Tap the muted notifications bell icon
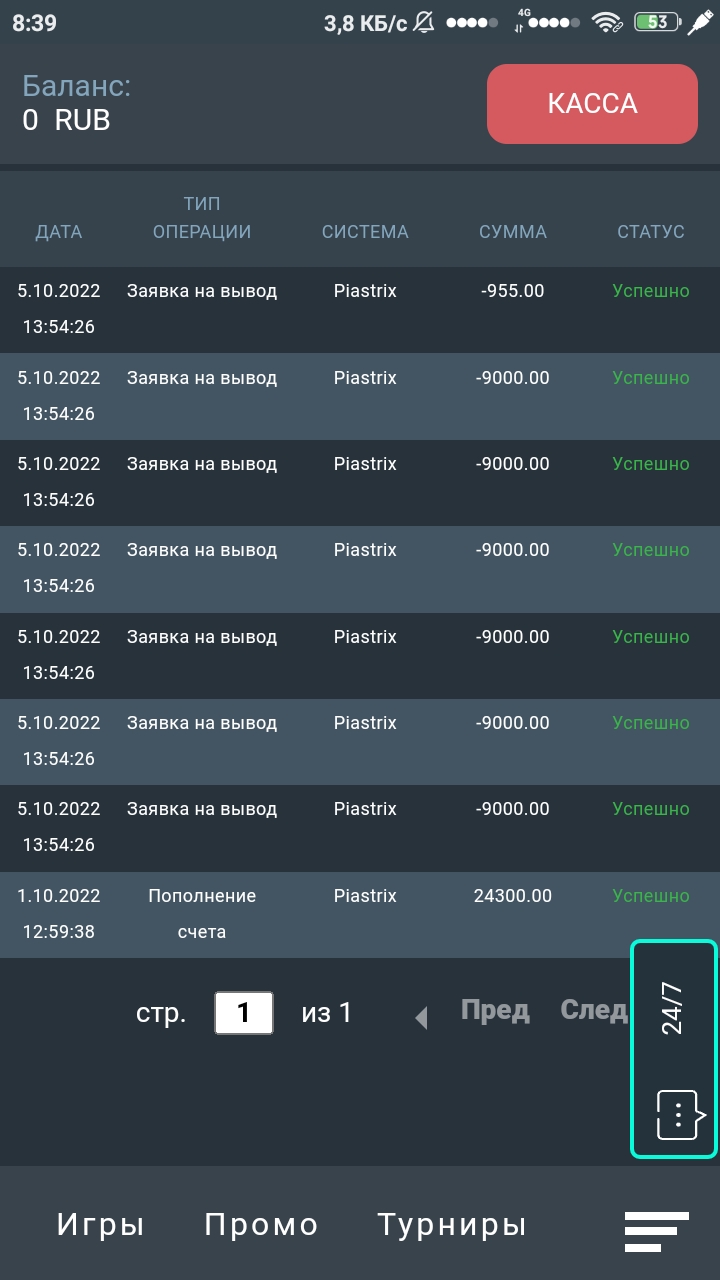 coord(424,22)
